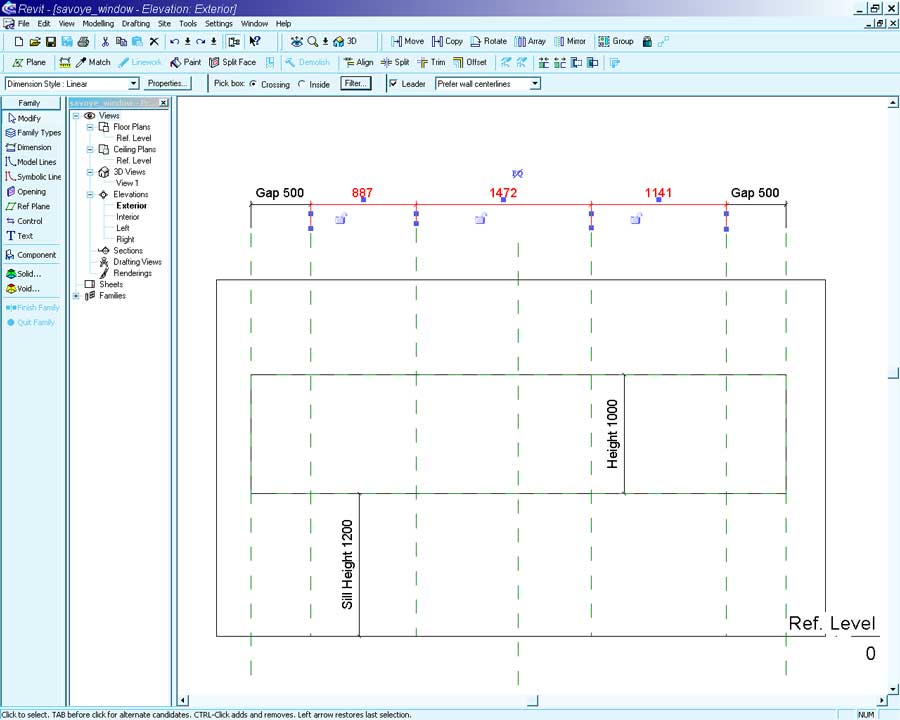Select the Offset tool

470,63
